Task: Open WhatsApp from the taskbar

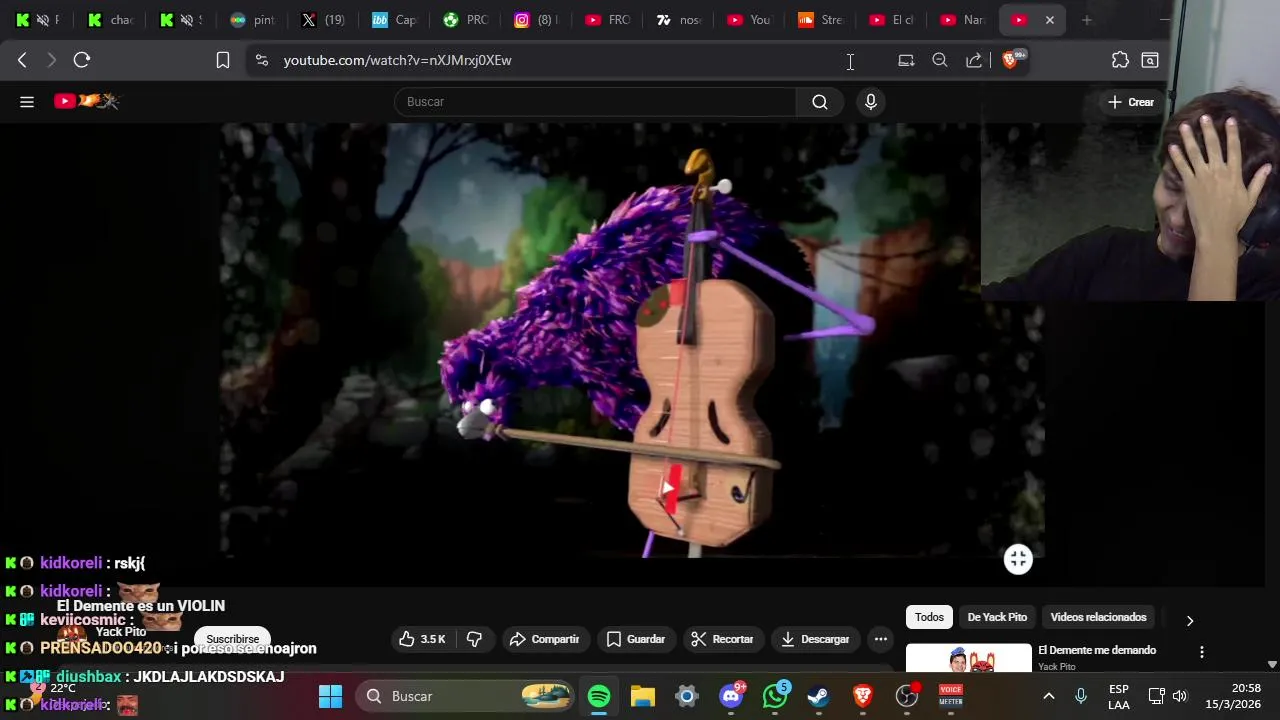Action: pos(775,696)
